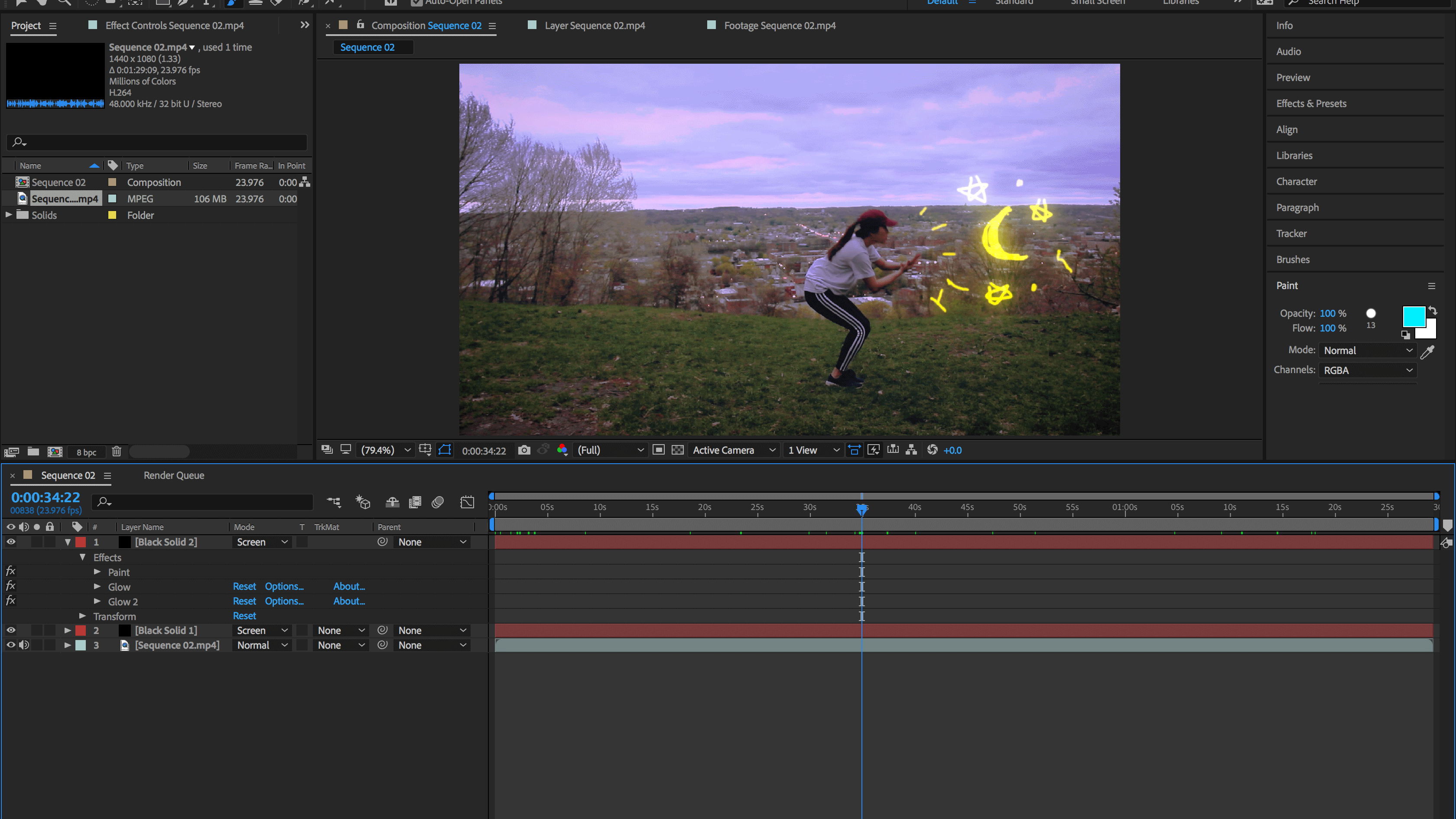Switch to Effect Controls Sequence 02.mp4 tab
Viewport: 1456px width, 819px height.
[174, 26]
